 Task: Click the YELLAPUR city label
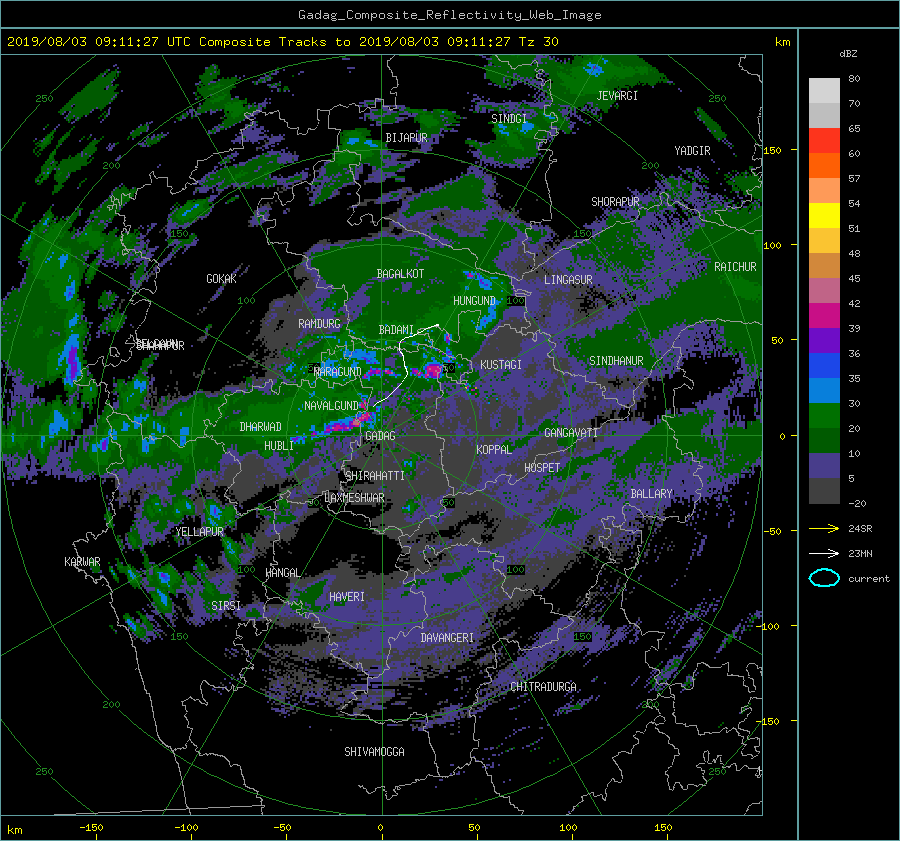(x=199, y=532)
